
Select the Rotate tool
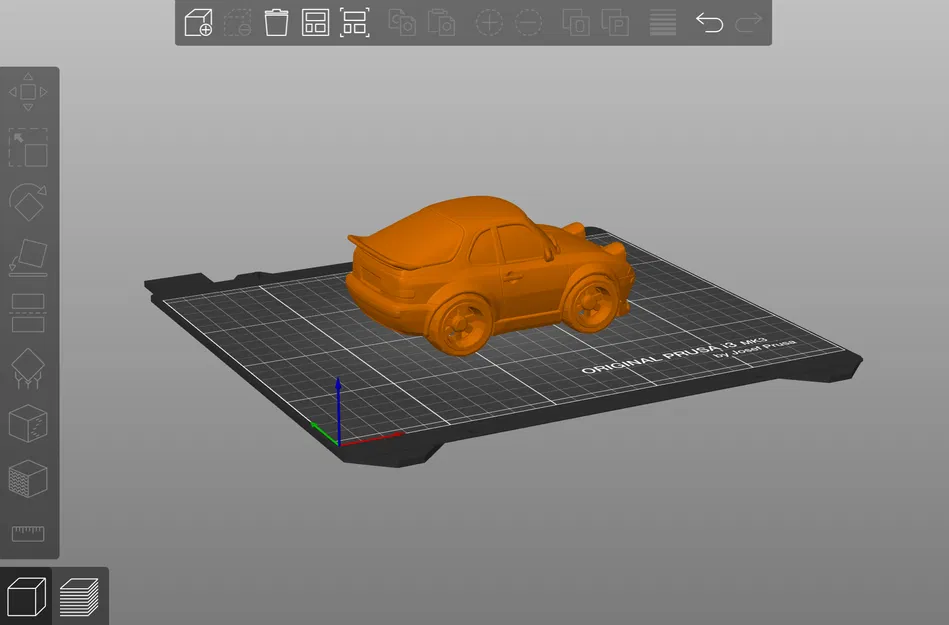[28, 202]
